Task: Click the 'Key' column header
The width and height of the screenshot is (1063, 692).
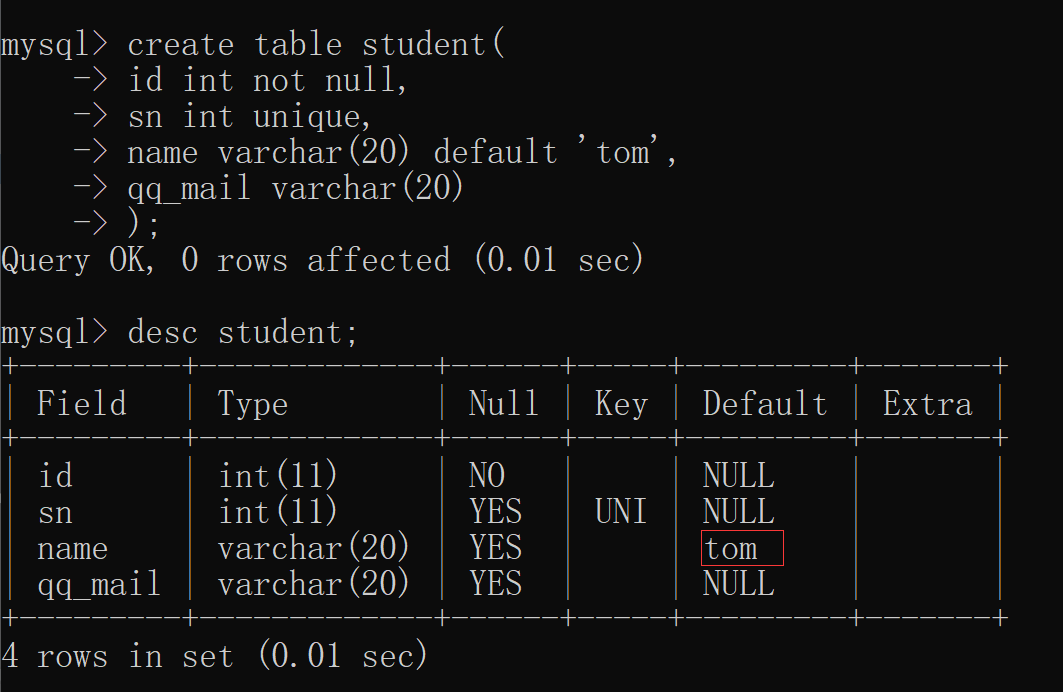Action: [622, 405]
